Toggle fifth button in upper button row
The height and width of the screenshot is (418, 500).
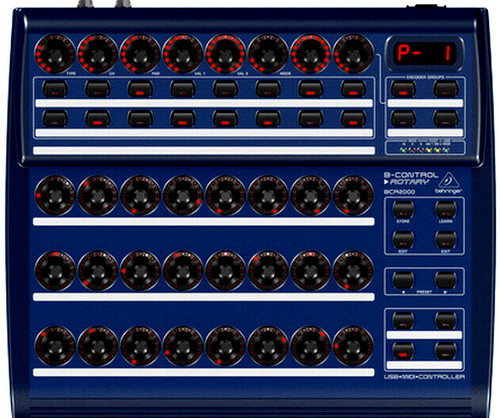tap(225, 89)
